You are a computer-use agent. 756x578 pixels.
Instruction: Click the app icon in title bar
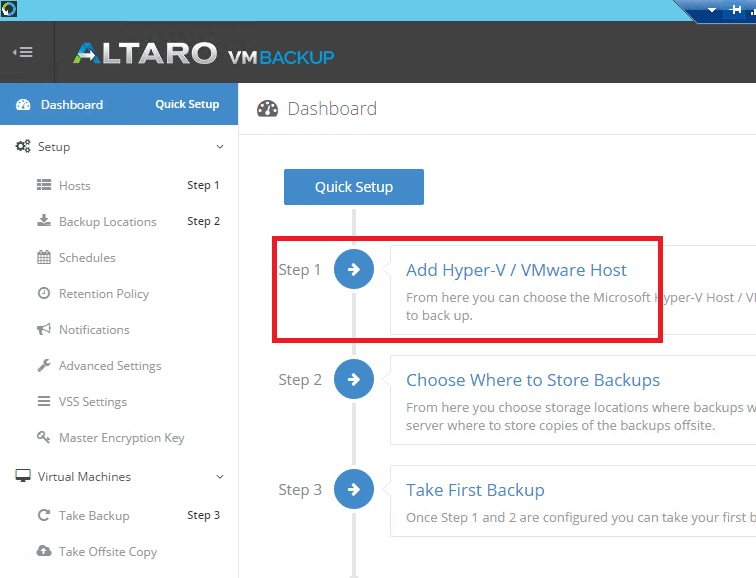(x=9, y=9)
